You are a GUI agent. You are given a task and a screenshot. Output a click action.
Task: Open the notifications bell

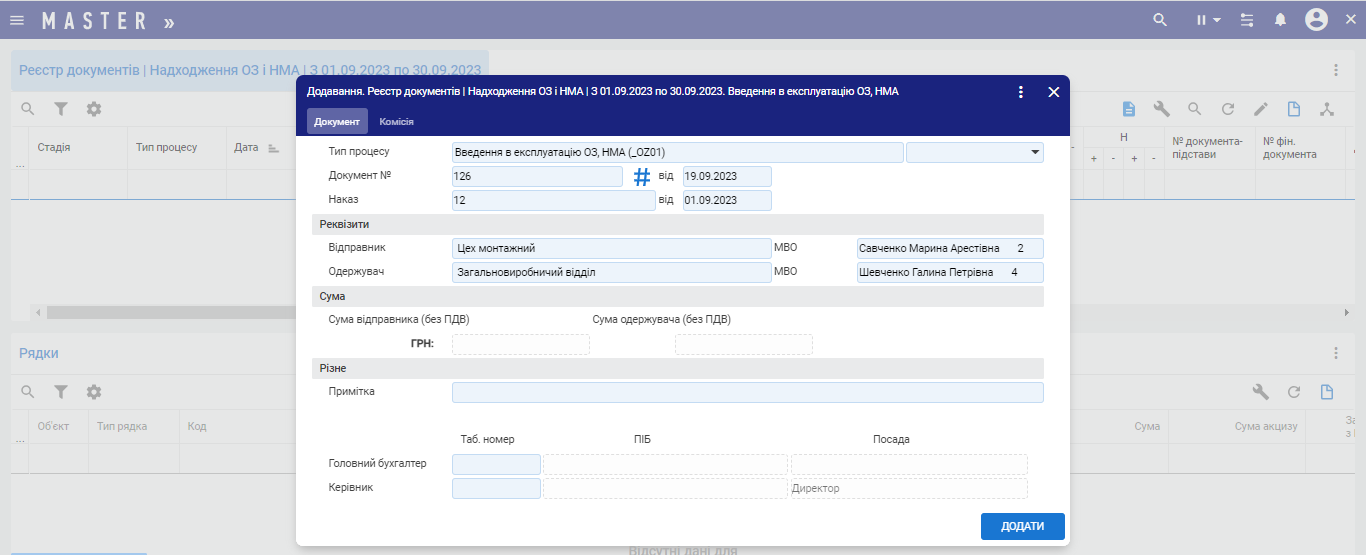[x=1280, y=20]
